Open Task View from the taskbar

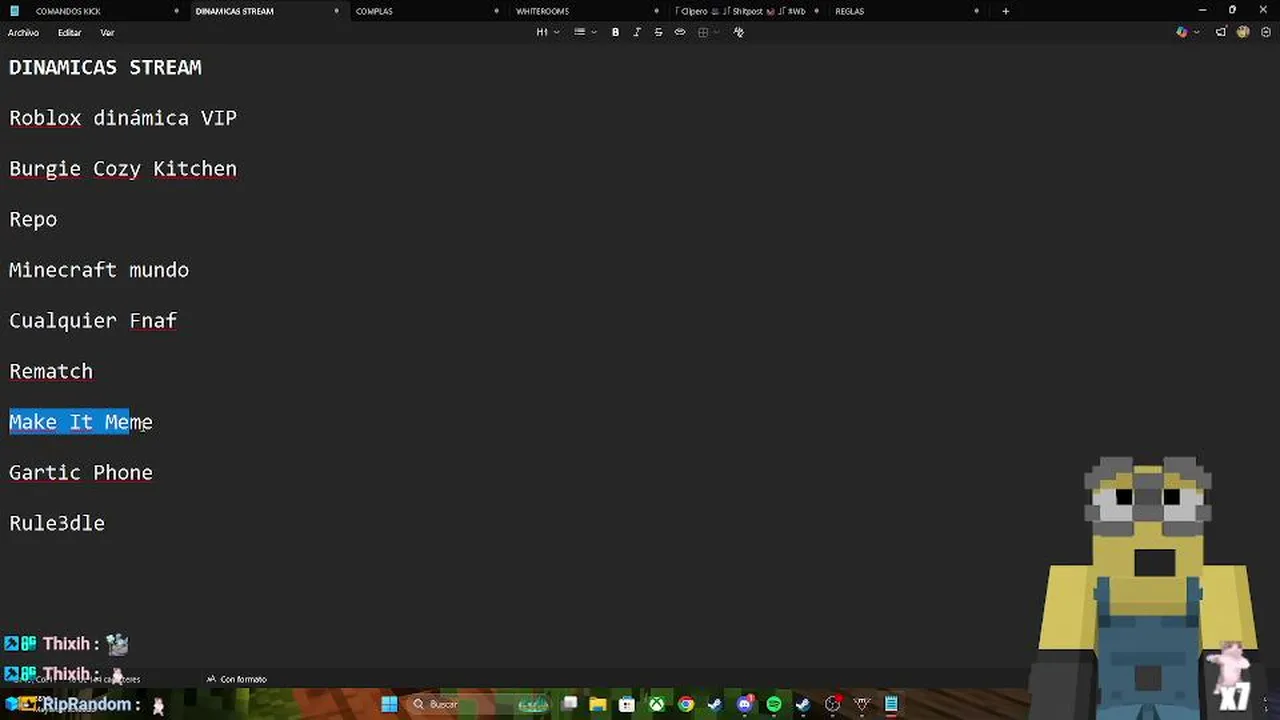pyautogui.click(x=570, y=704)
